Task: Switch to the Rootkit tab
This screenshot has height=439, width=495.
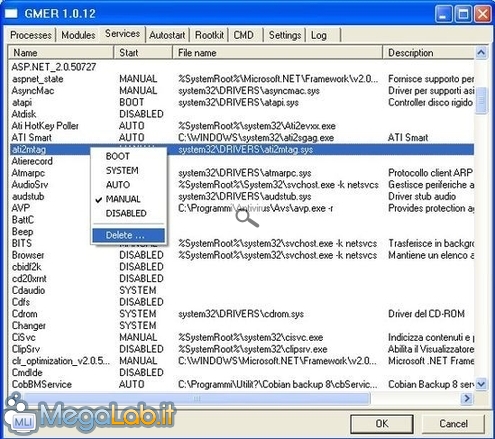Action: coord(209,35)
